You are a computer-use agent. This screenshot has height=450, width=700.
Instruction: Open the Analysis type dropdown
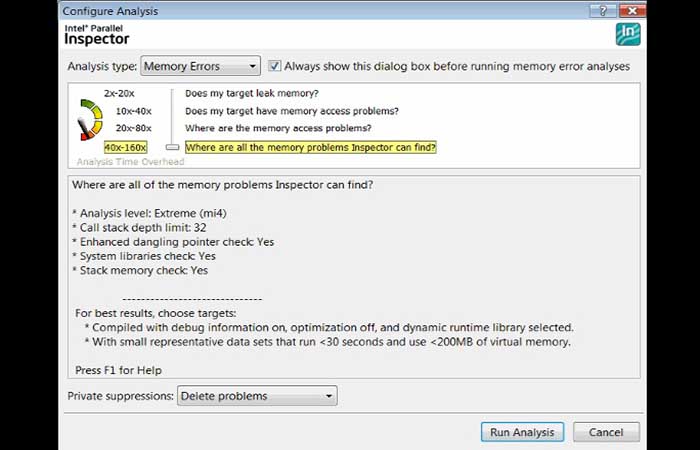tap(200, 66)
